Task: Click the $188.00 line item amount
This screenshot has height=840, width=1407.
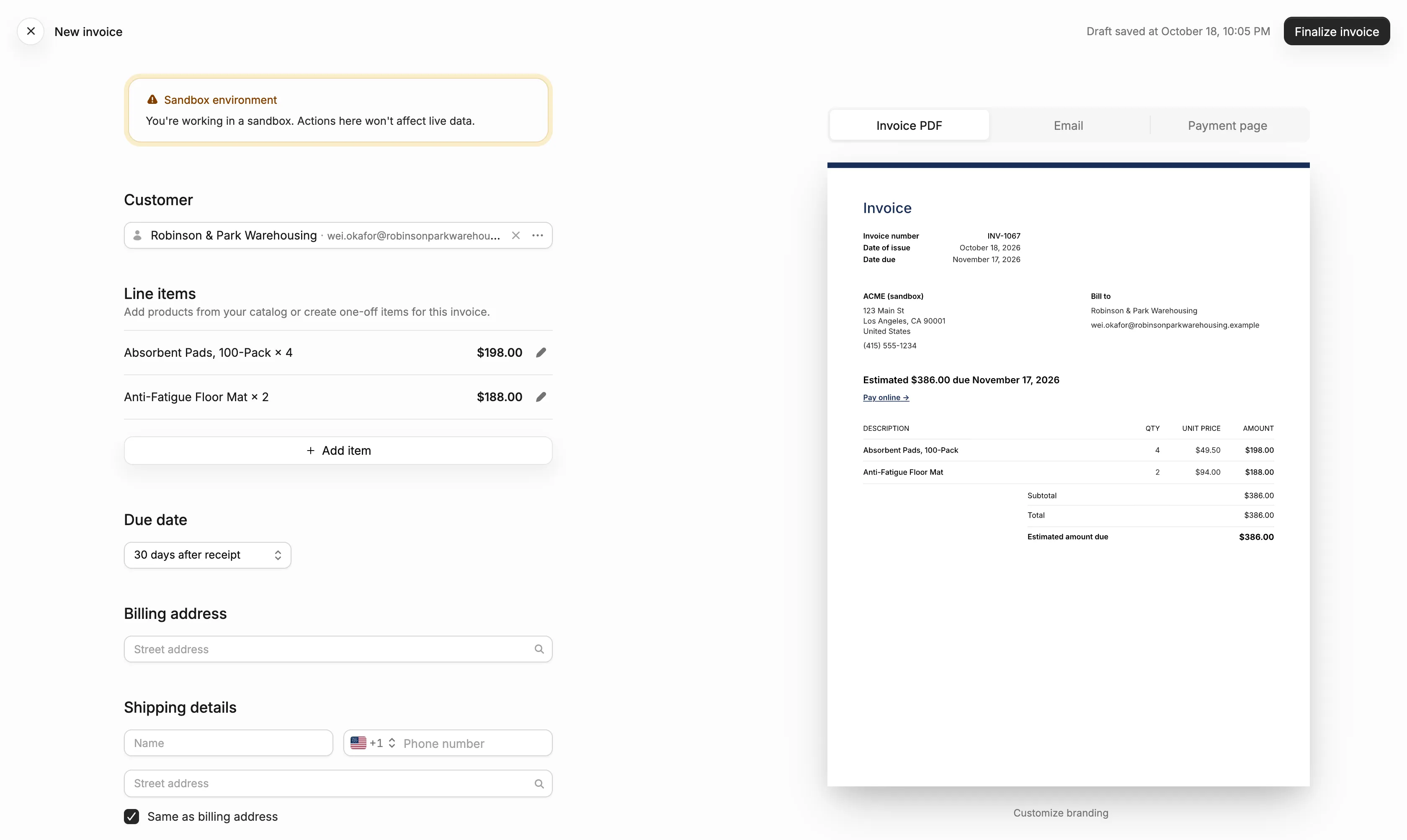Action: pyautogui.click(x=499, y=397)
